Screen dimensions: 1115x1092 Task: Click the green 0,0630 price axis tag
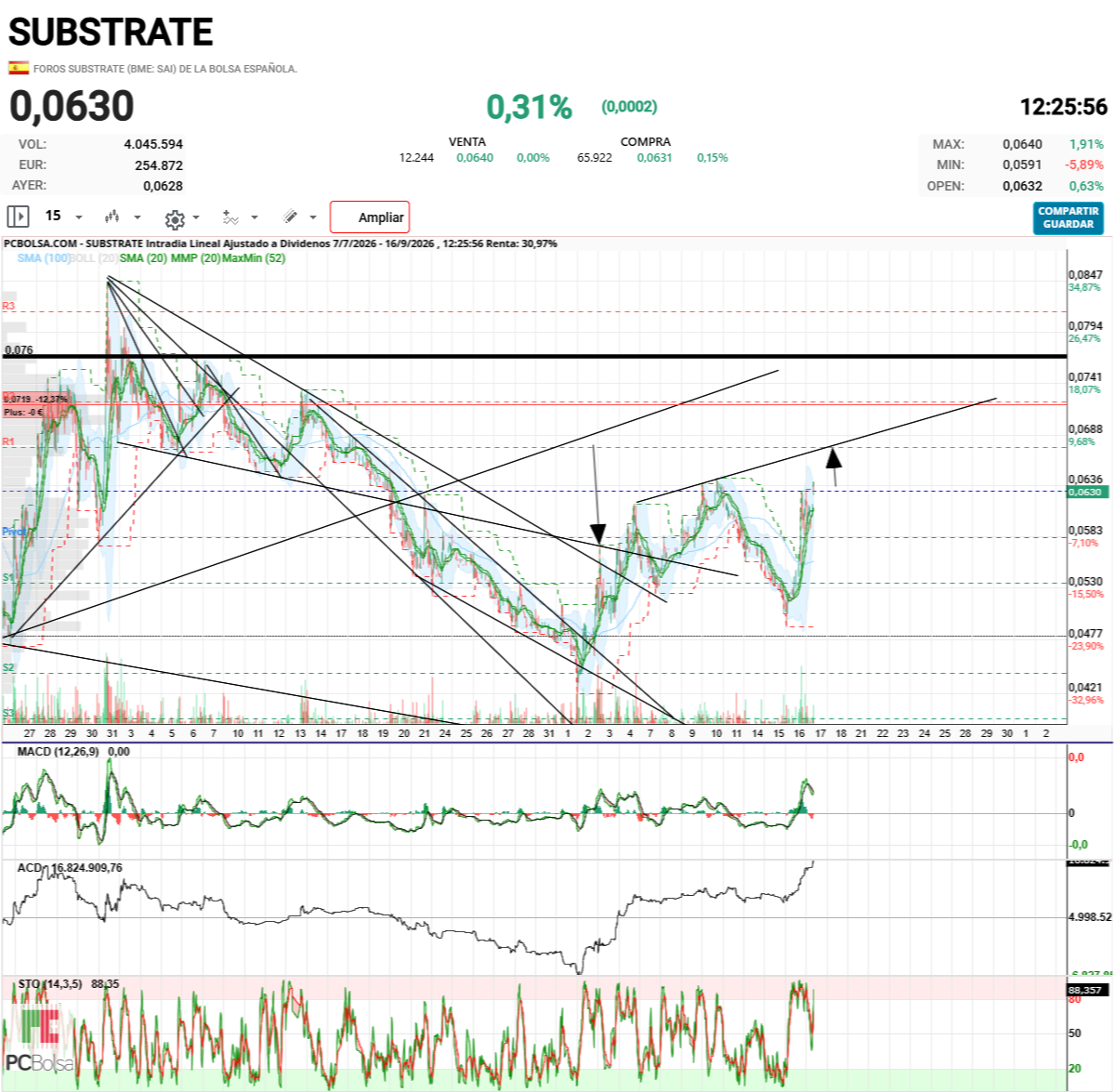(1088, 492)
